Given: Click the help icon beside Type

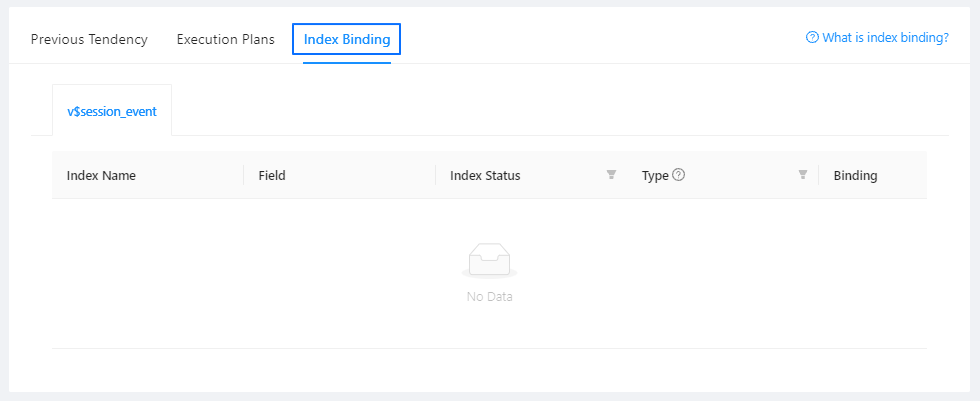Looking at the screenshot, I should [x=679, y=175].
